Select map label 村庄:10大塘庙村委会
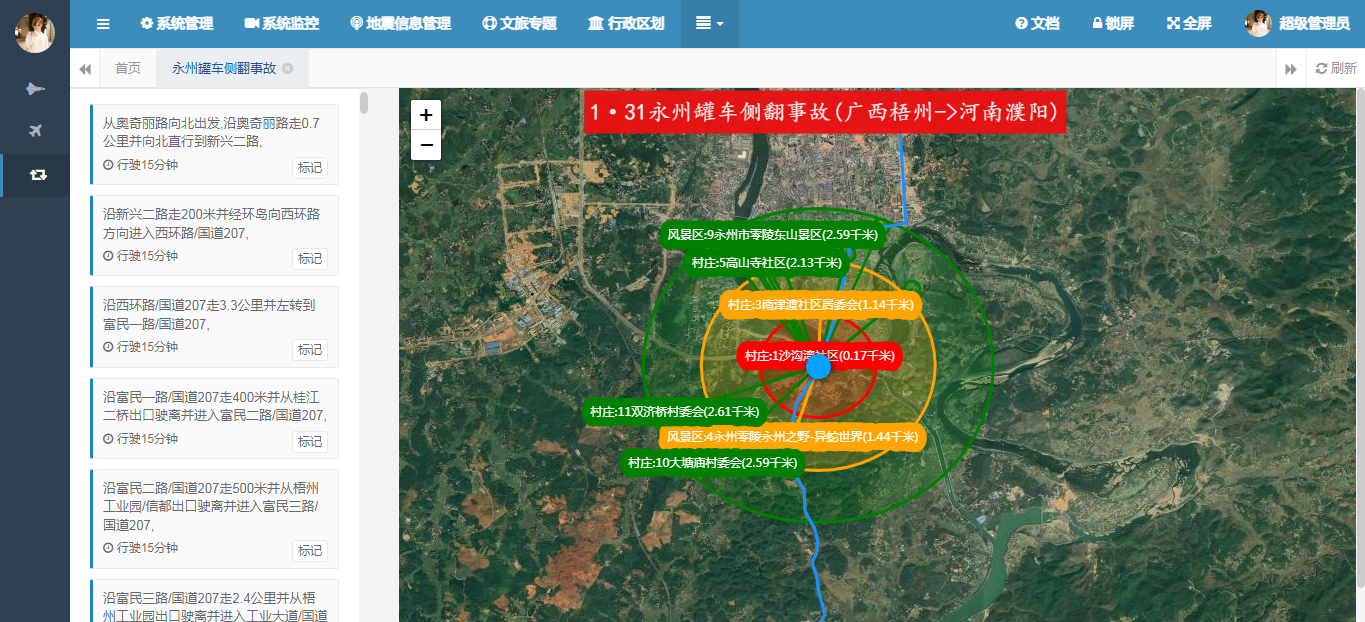1365x622 pixels. tap(713, 463)
